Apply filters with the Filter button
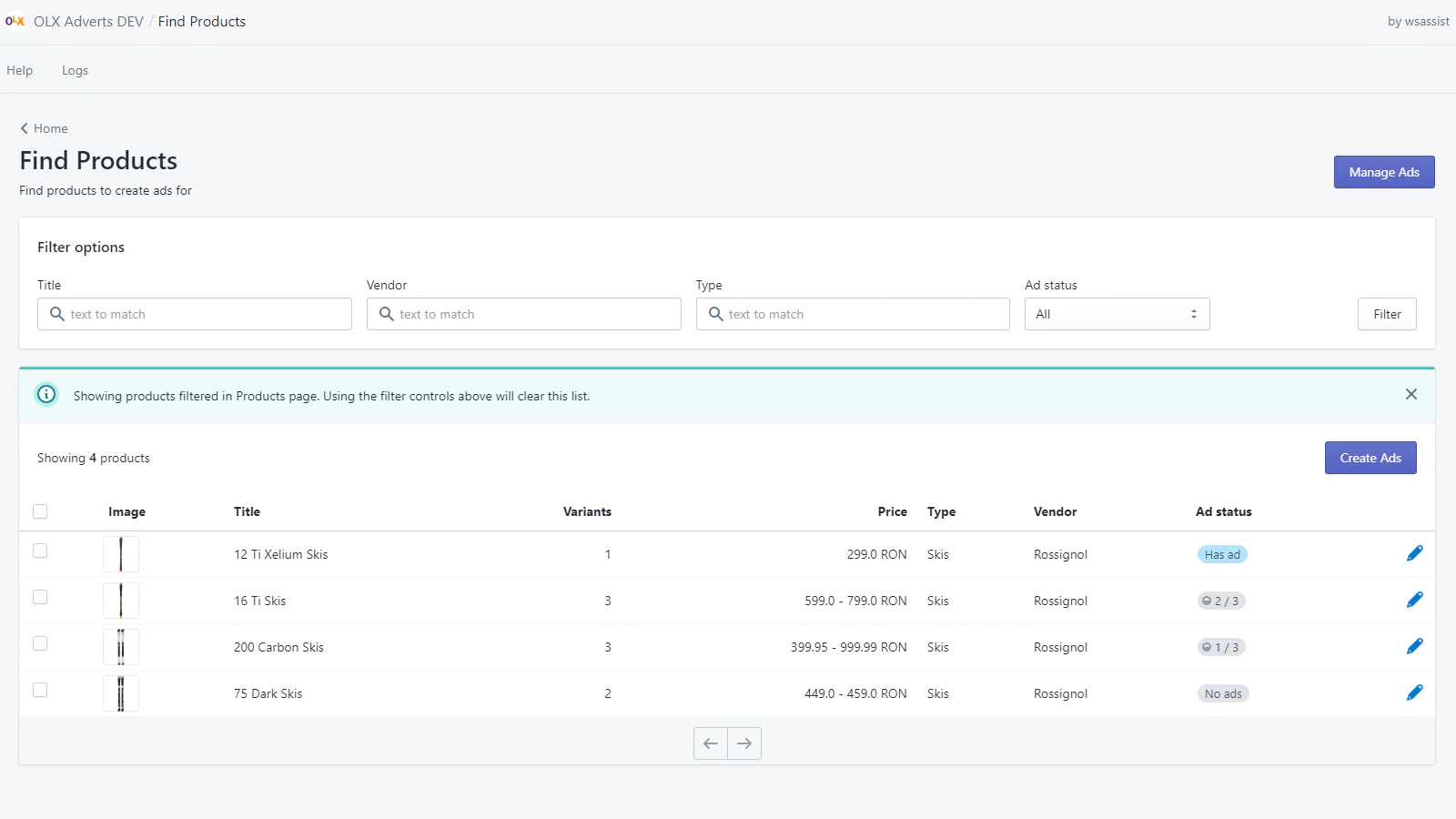 [x=1386, y=314]
